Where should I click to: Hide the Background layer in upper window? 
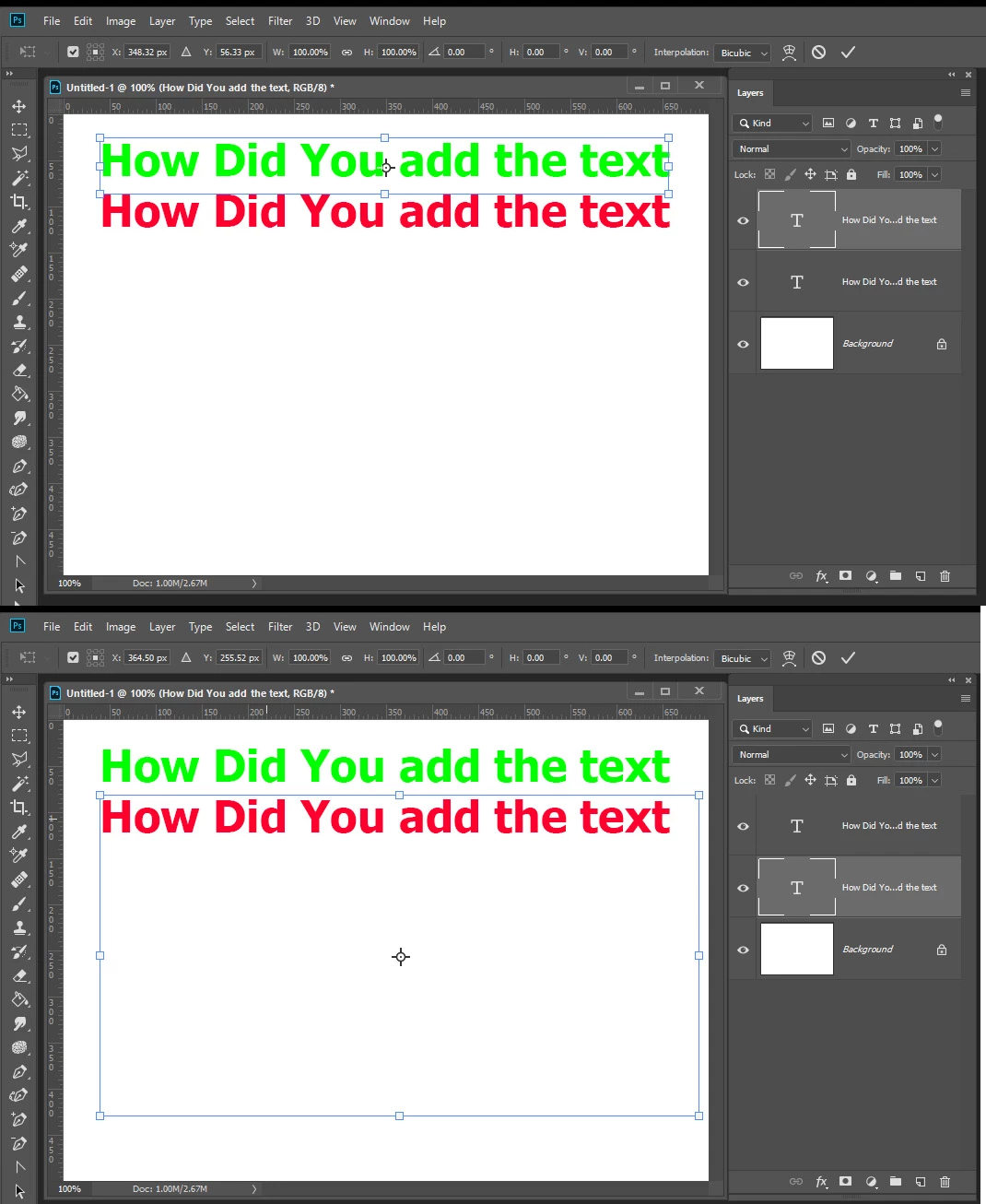tap(743, 344)
